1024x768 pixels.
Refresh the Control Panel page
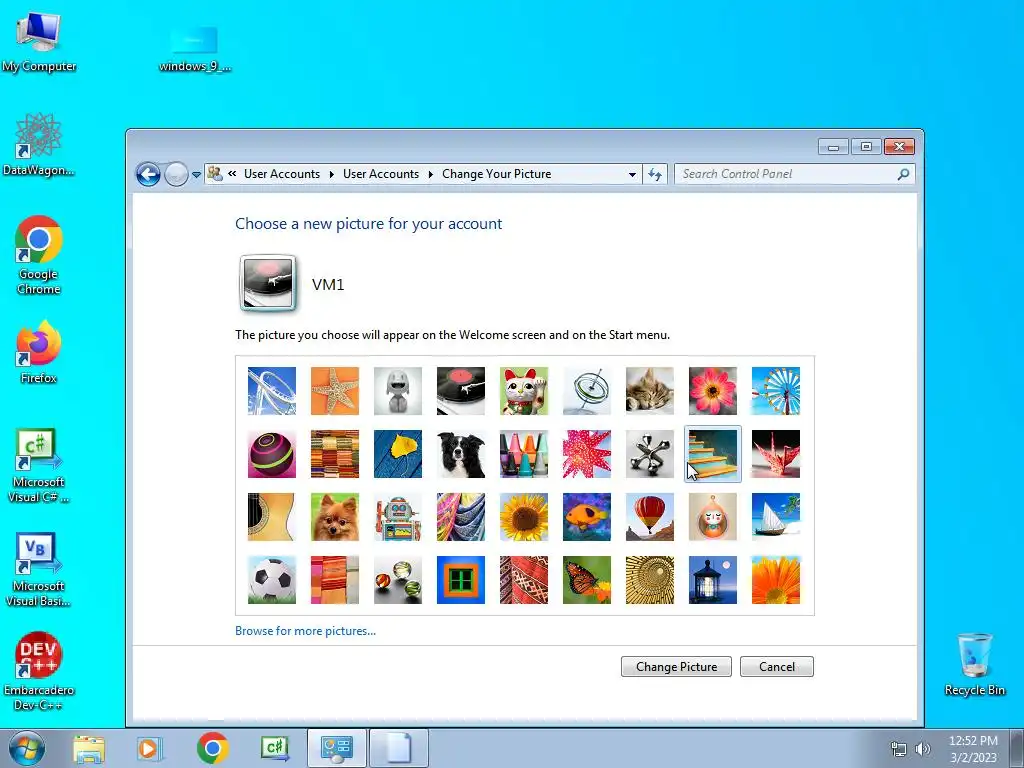655,174
